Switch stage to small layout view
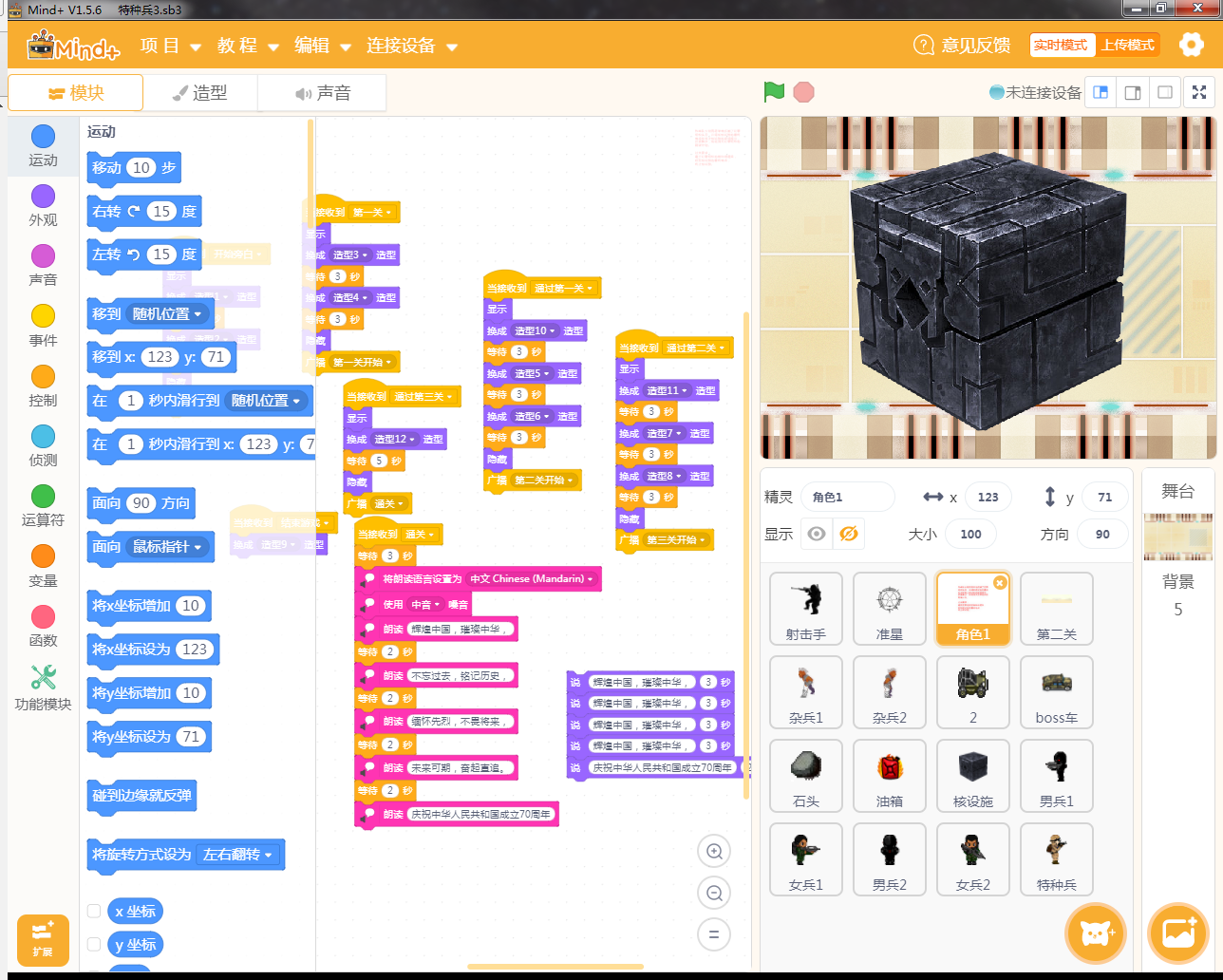 1101,92
